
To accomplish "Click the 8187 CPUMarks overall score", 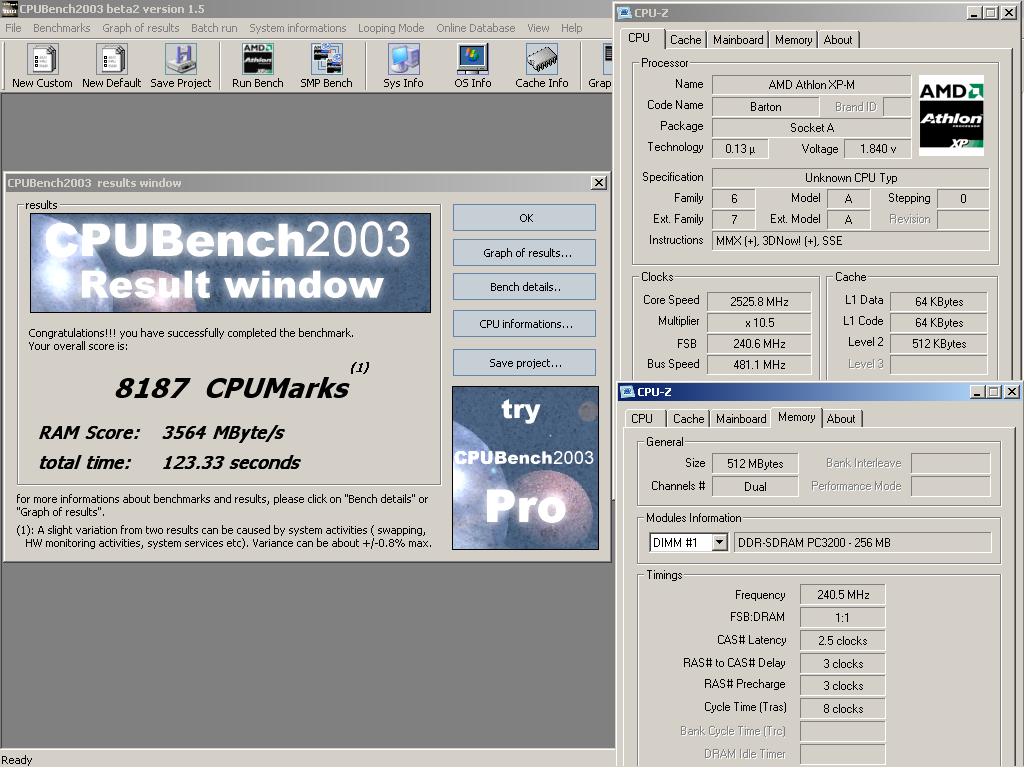I will click(x=232, y=389).
